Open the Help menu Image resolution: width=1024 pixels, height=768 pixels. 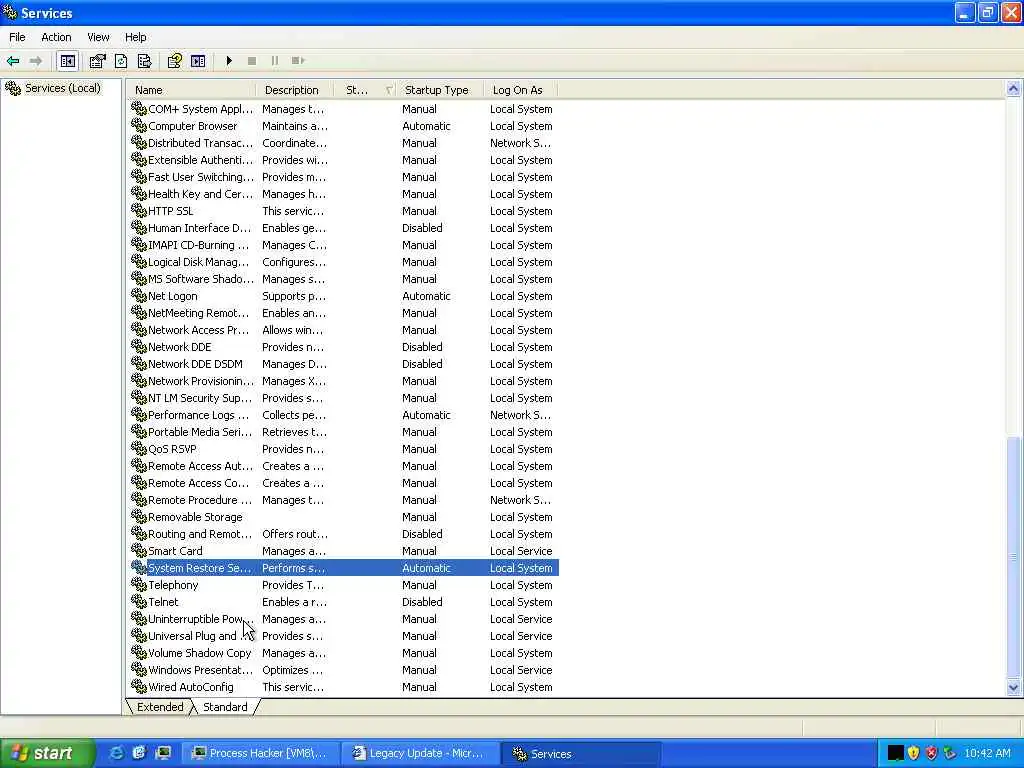pos(135,37)
